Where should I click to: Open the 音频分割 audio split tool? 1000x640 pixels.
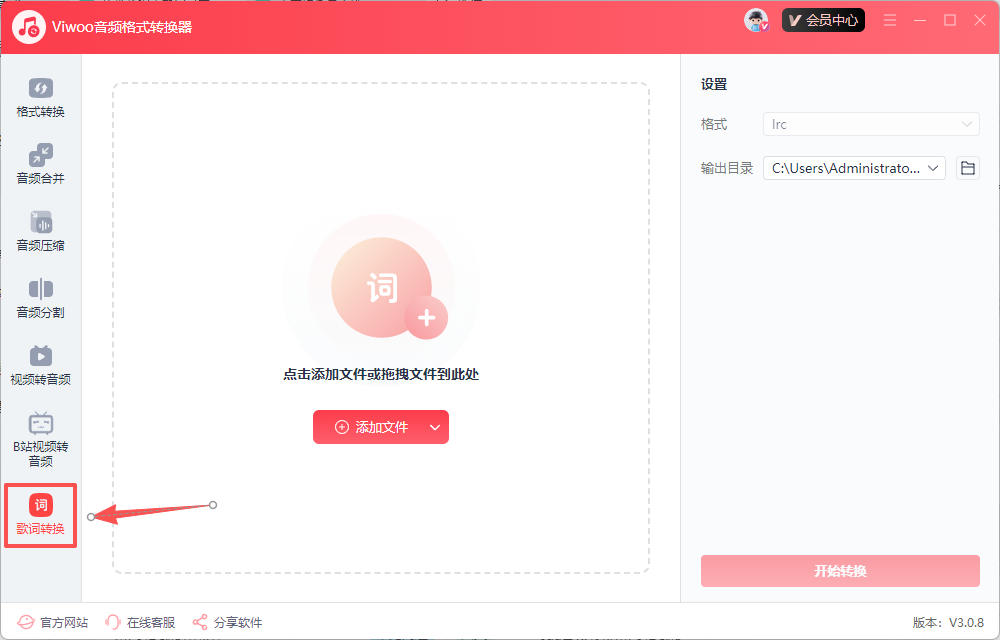pos(40,297)
